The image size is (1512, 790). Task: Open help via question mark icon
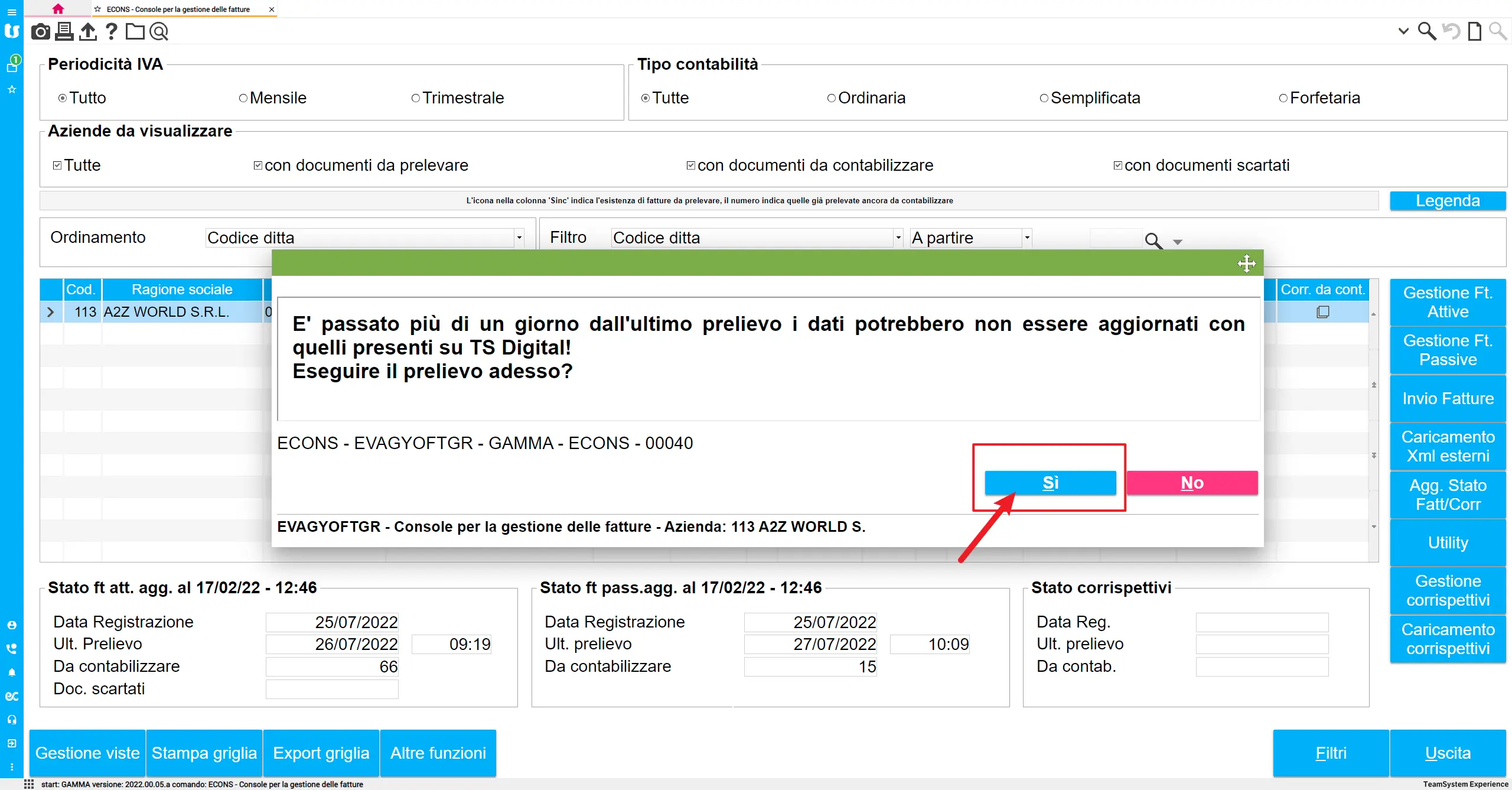click(111, 31)
